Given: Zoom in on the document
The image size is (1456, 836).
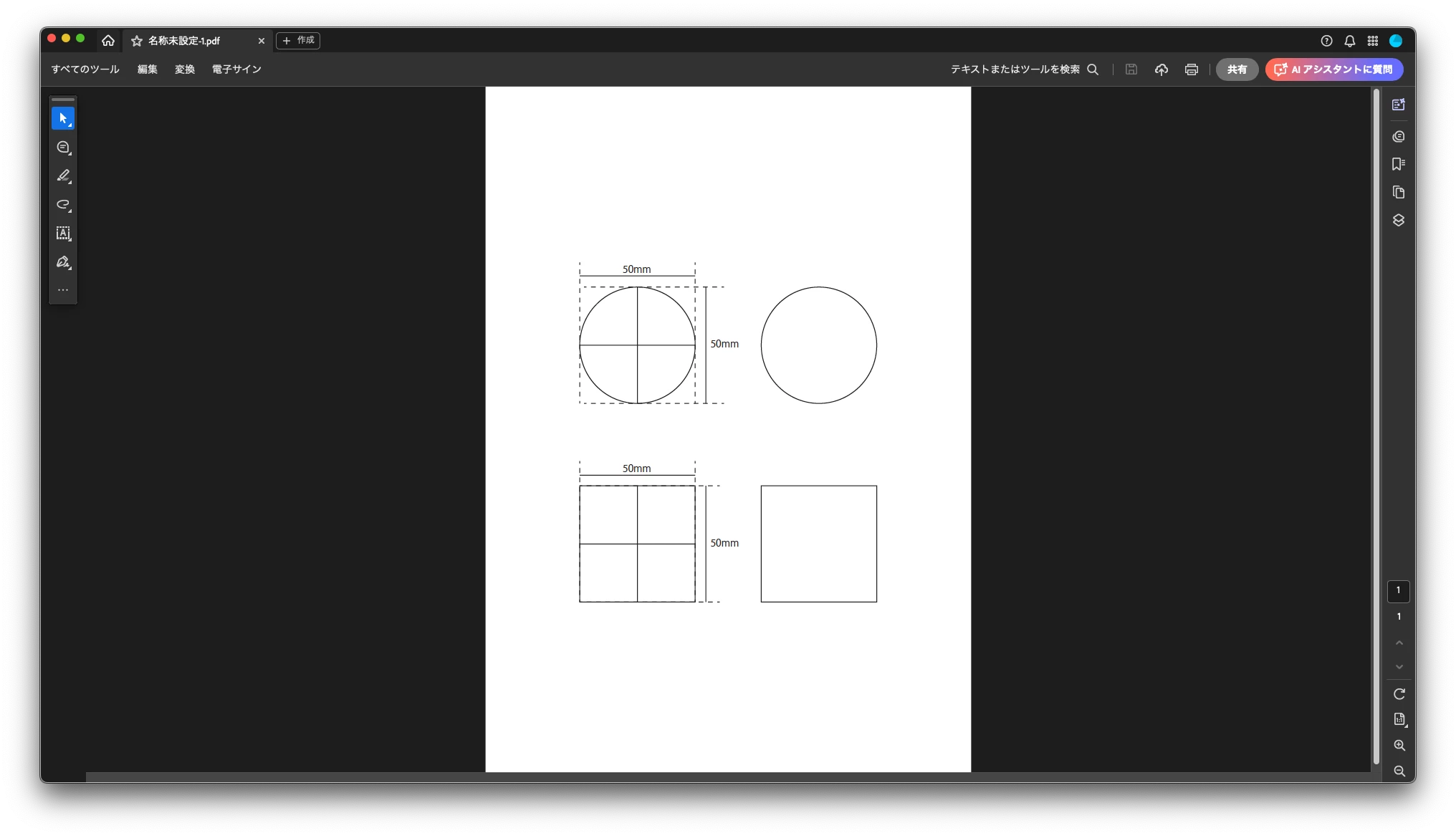Looking at the screenshot, I should tap(1399, 745).
